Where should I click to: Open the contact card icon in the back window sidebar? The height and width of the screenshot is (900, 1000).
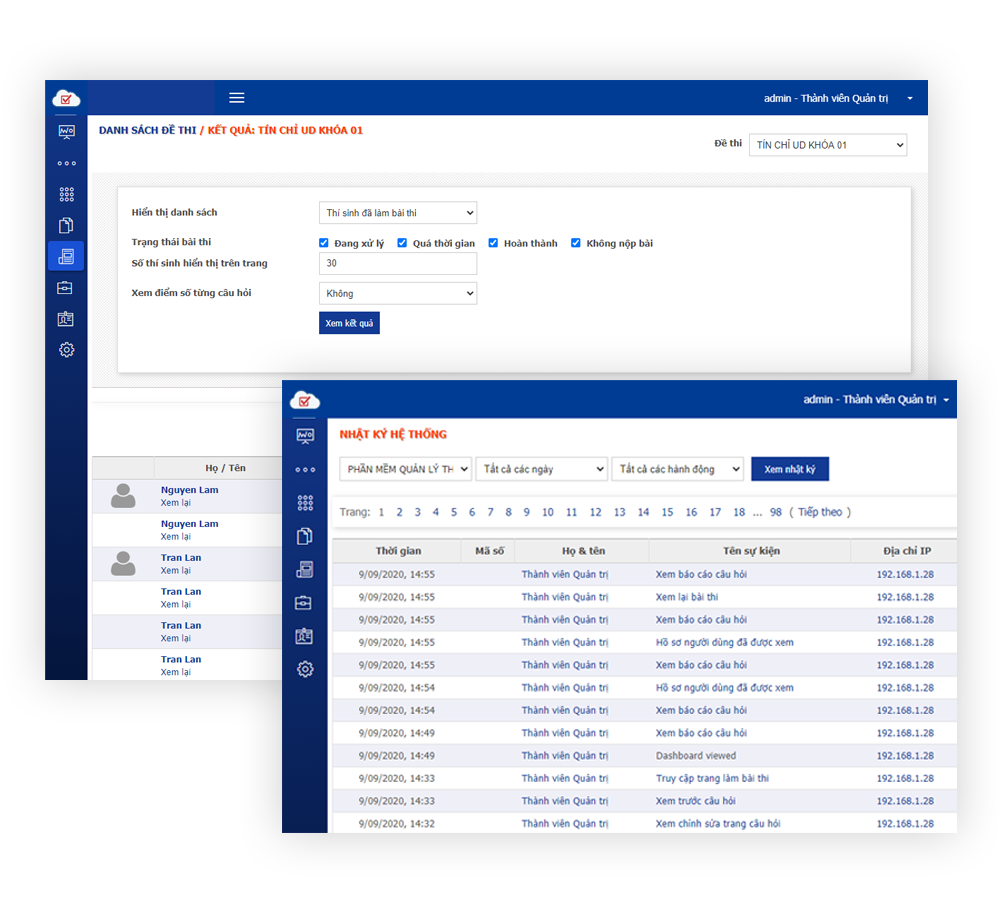(x=65, y=319)
